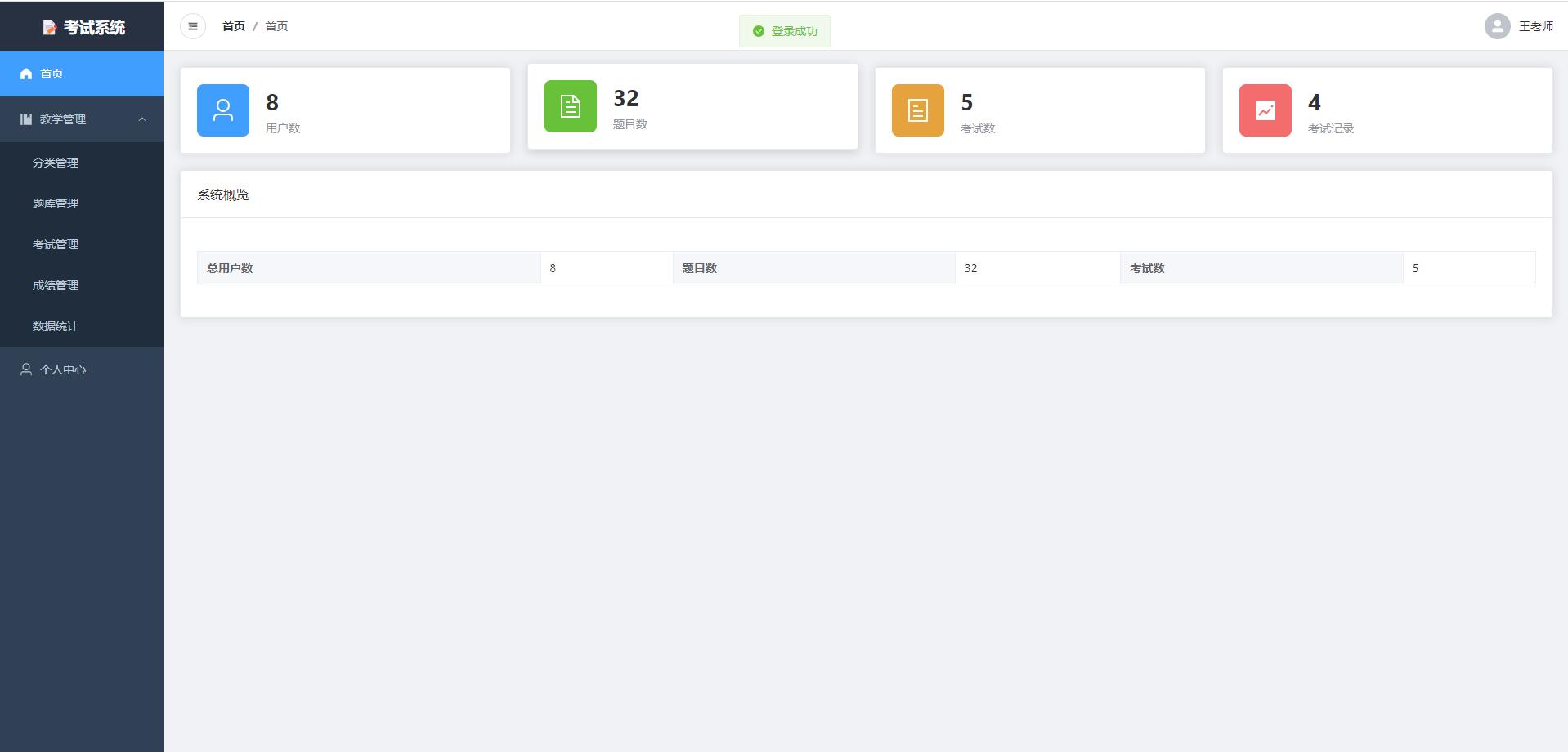1568x752 pixels.
Task: Go to 考试管理 page
Action: point(56,244)
